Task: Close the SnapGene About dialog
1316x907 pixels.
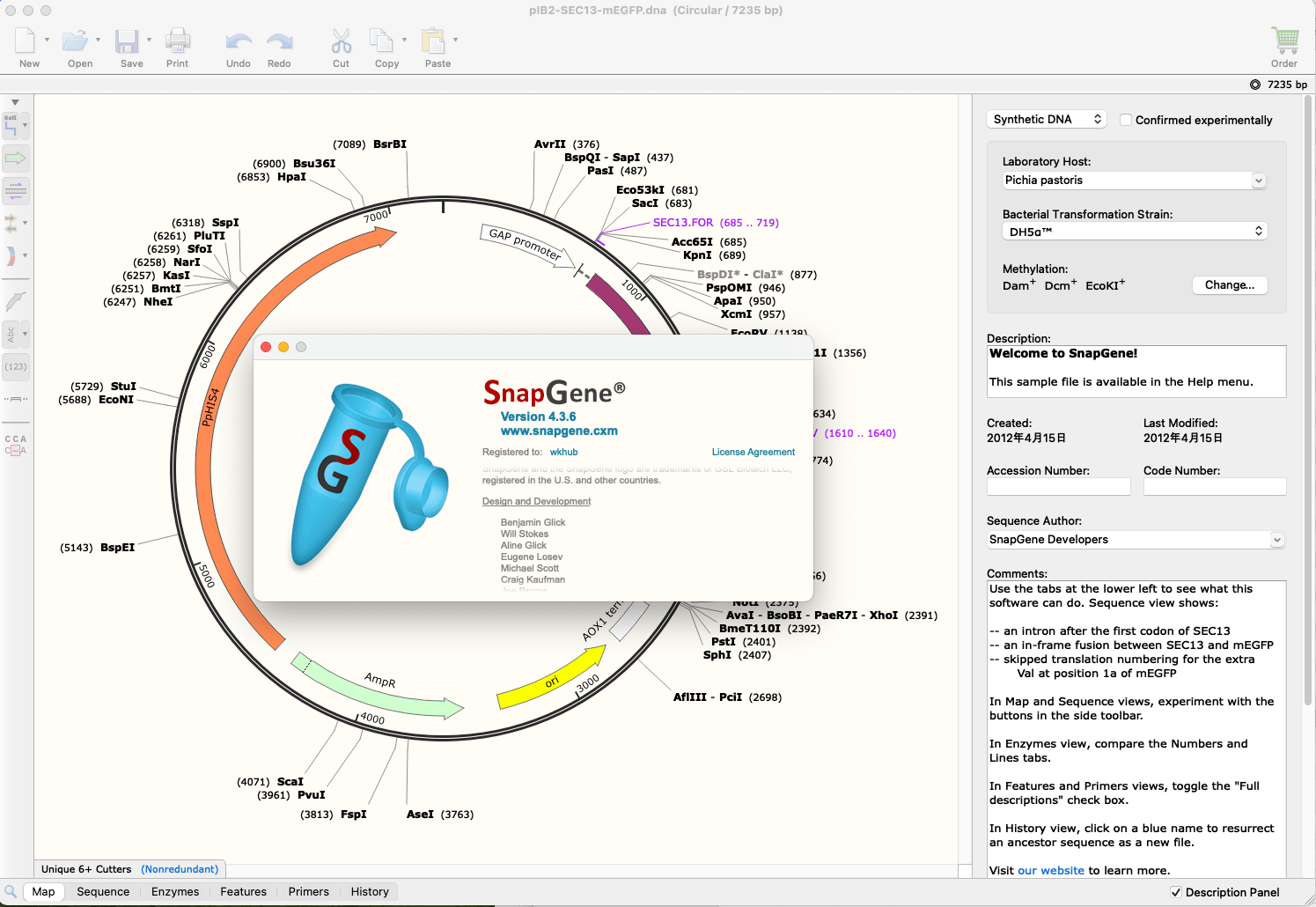Action: point(266,347)
